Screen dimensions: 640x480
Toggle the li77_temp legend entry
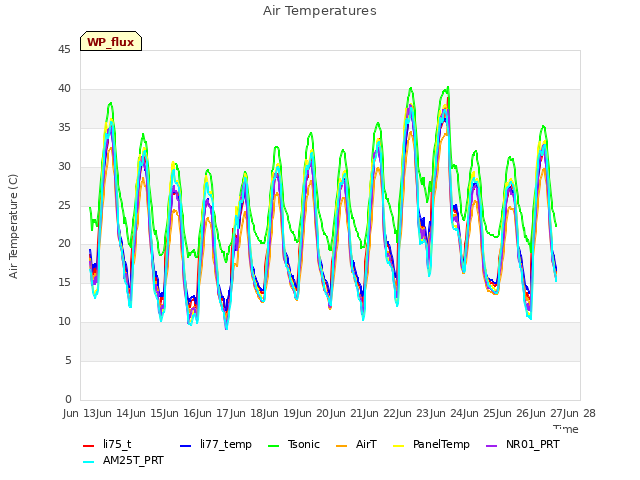(216, 444)
